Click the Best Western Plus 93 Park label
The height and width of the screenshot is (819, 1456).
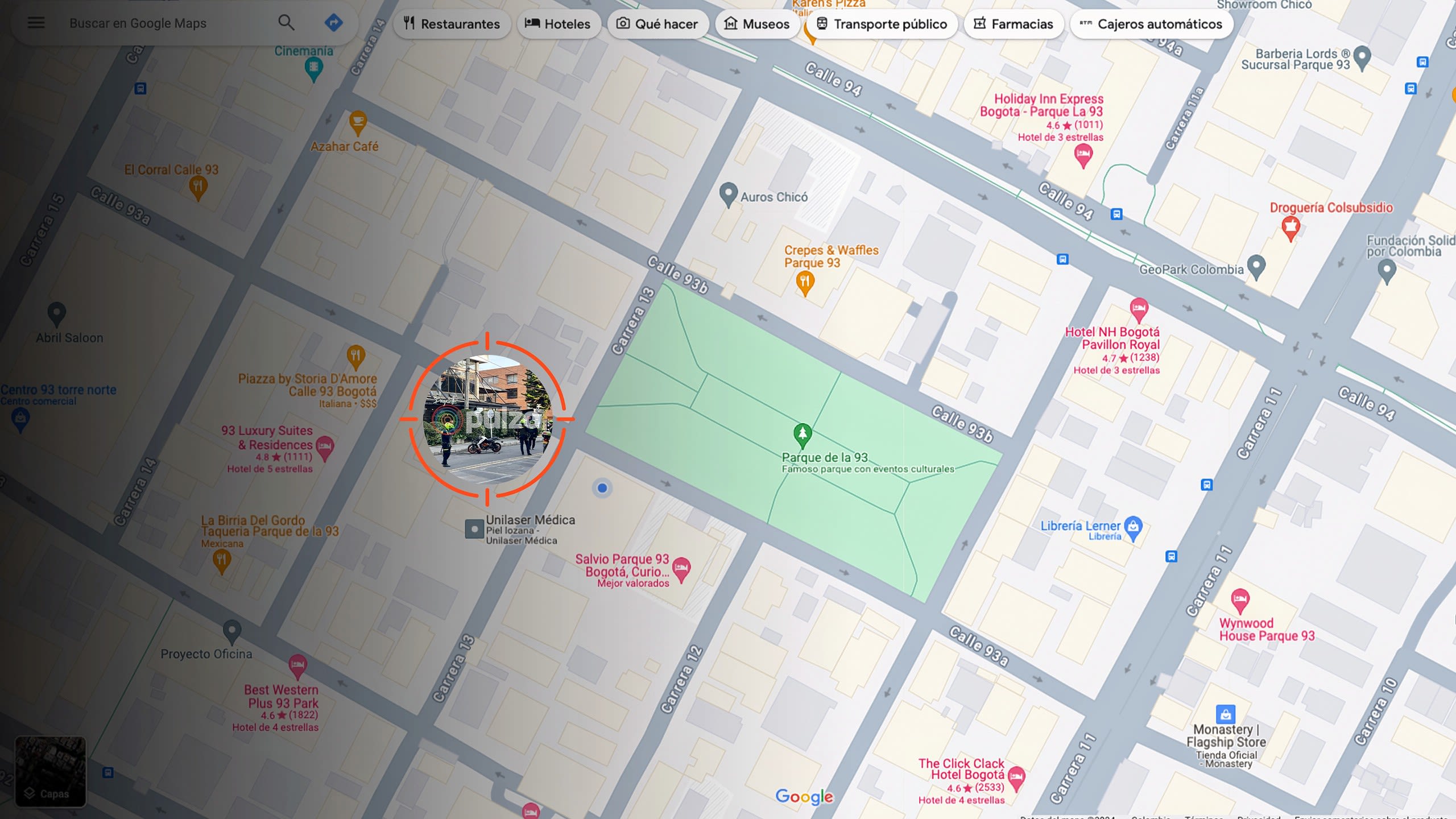281,697
